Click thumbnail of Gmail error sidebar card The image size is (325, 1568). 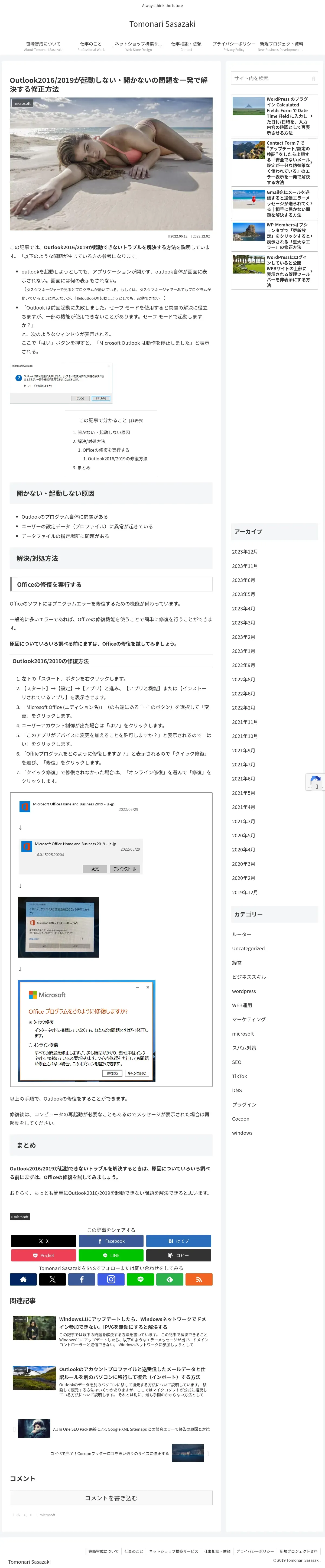click(x=248, y=199)
